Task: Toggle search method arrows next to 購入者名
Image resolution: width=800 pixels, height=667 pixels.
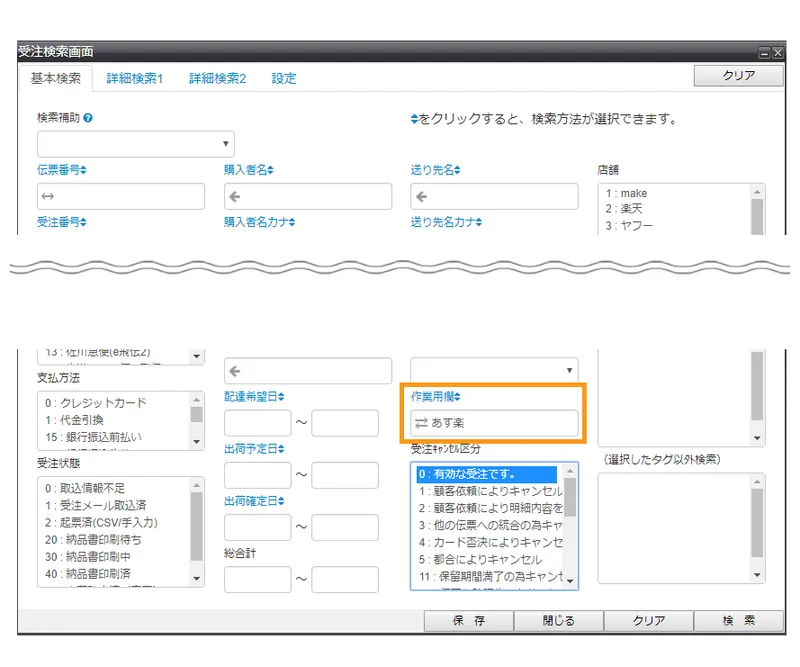Action: coord(270,170)
